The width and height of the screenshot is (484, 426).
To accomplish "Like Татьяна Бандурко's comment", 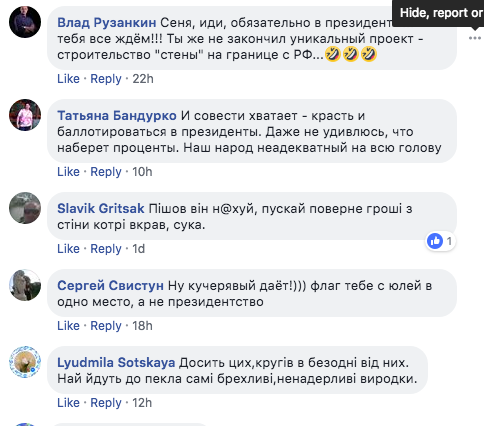I will click(68, 172).
